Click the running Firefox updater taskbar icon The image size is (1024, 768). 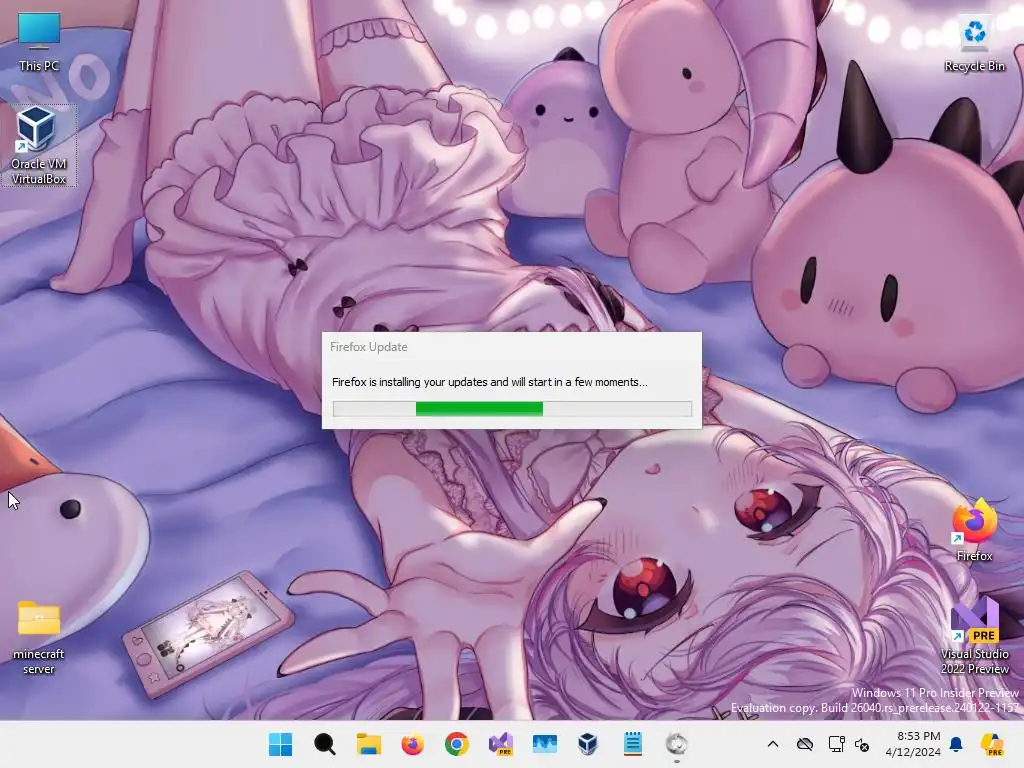[677, 744]
